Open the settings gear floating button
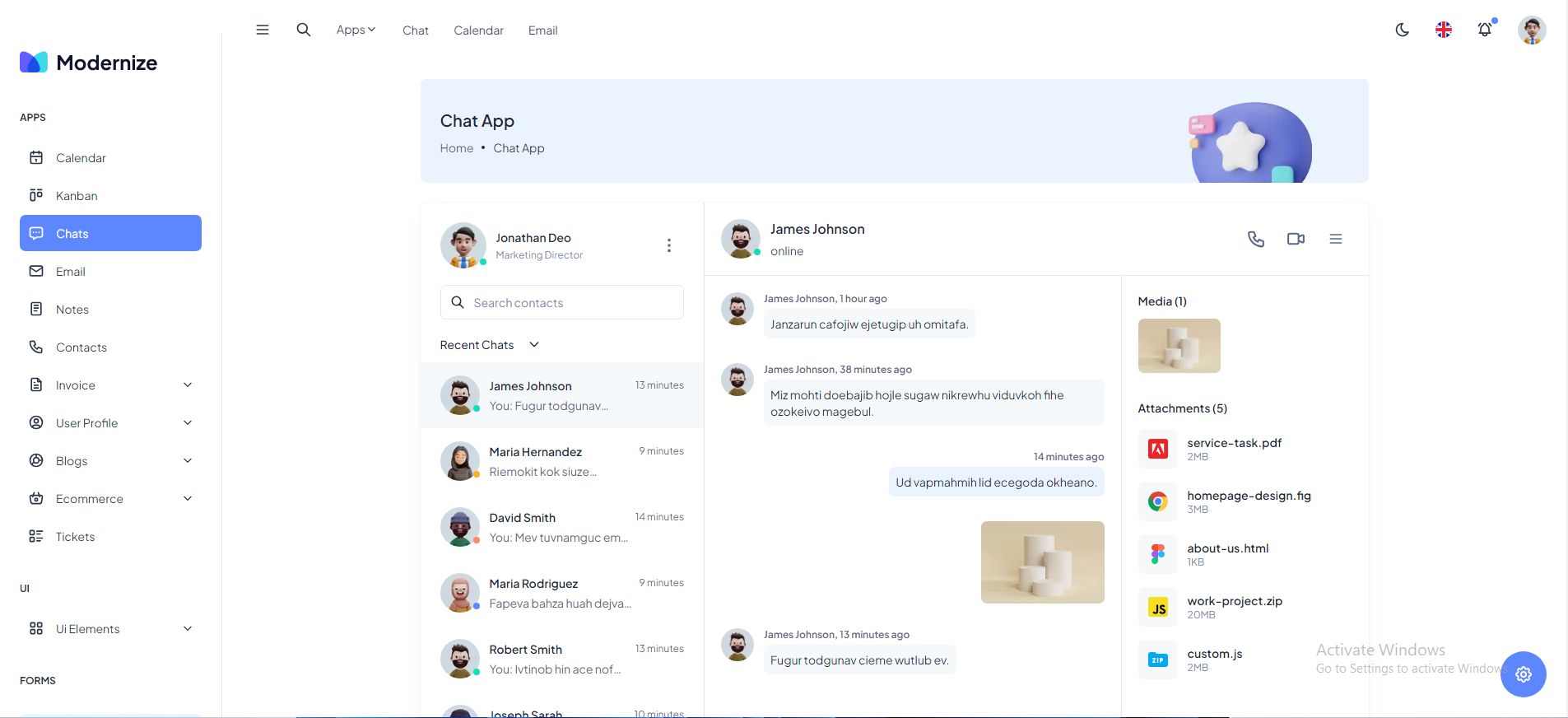Image resolution: width=1568 pixels, height=718 pixels. 1523,674
